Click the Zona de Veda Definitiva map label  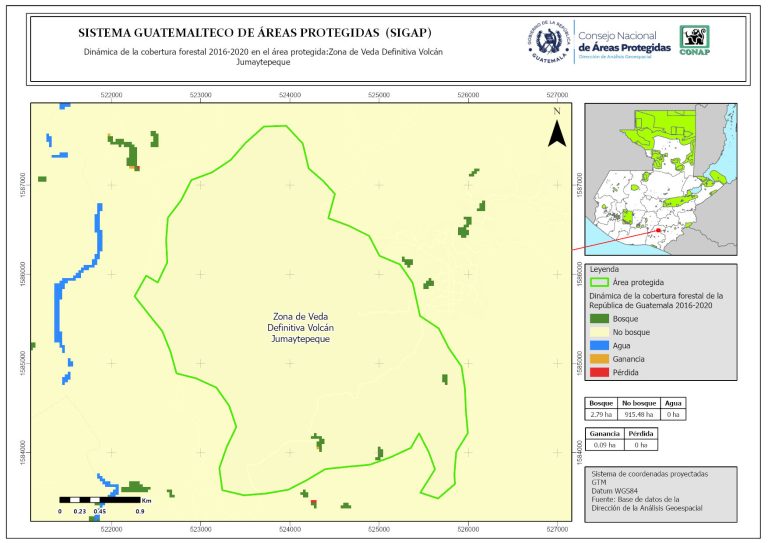coord(300,327)
